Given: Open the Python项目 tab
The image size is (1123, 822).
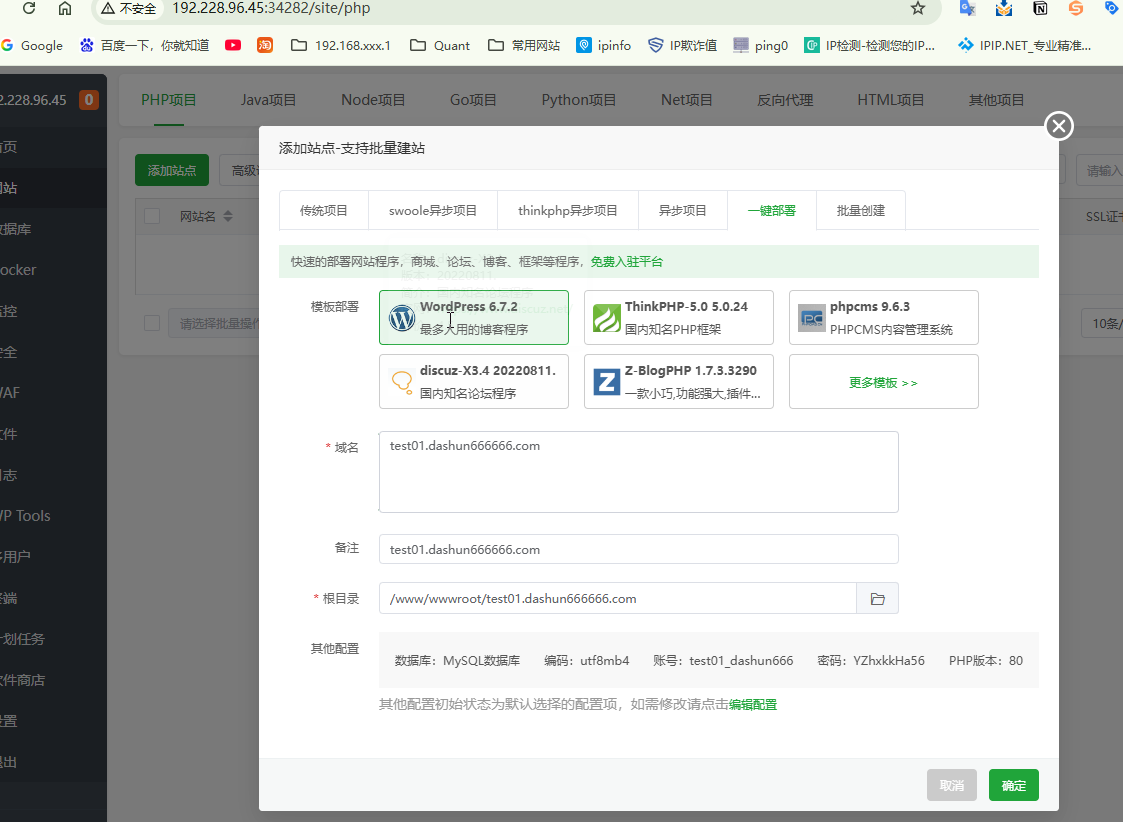Looking at the screenshot, I should coord(579,100).
